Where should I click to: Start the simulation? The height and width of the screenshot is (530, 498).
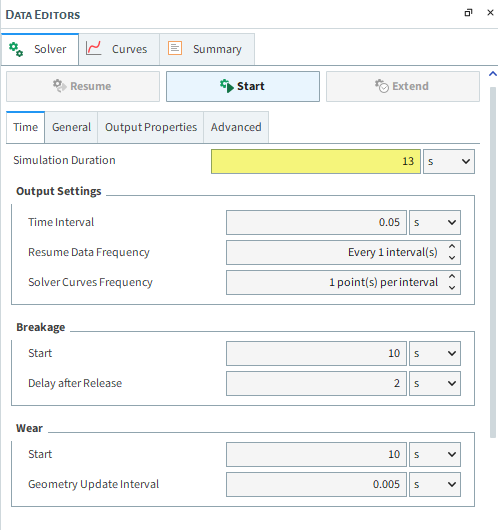243,86
